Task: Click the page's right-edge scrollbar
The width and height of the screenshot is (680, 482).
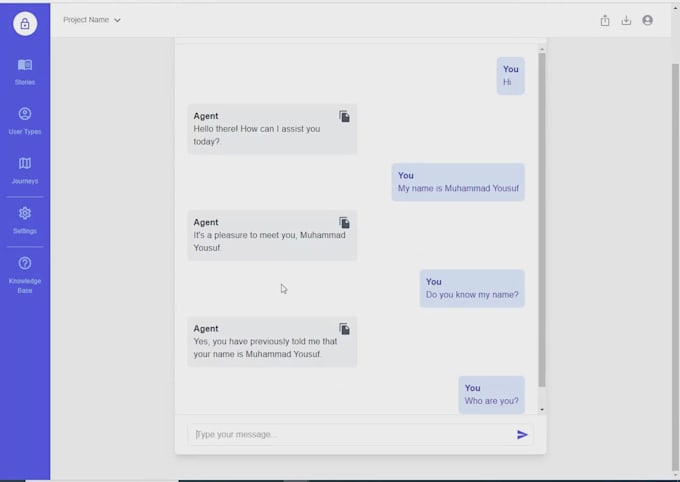Action: [x=675, y=267]
